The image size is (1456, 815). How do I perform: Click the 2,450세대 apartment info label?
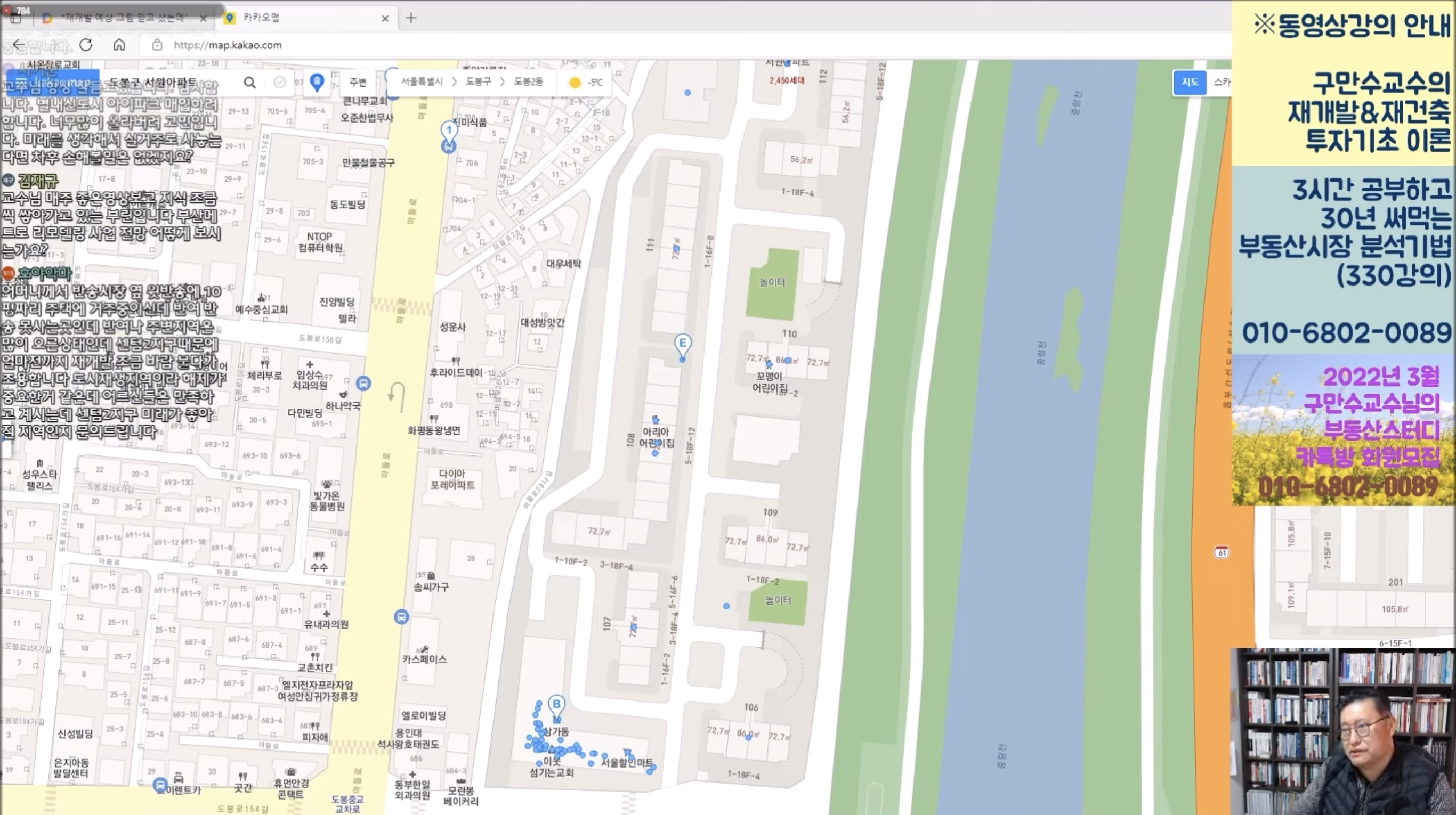click(x=787, y=81)
